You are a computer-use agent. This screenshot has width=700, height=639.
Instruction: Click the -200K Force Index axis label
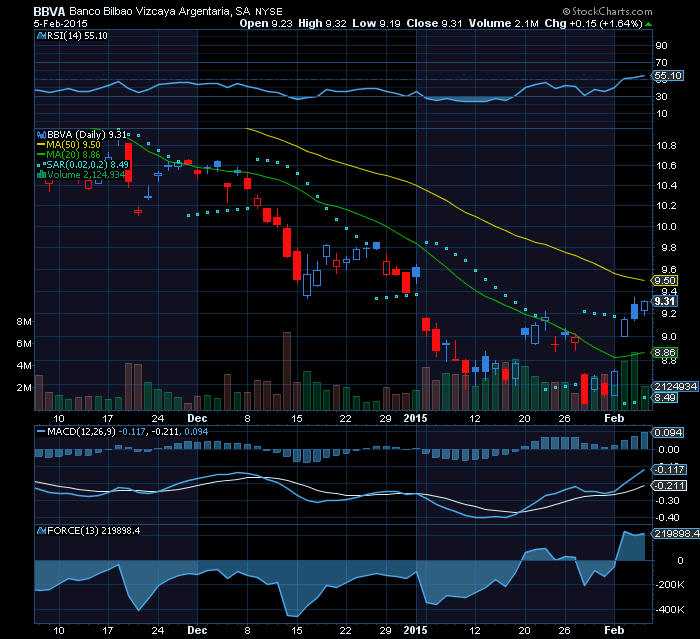(670, 585)
